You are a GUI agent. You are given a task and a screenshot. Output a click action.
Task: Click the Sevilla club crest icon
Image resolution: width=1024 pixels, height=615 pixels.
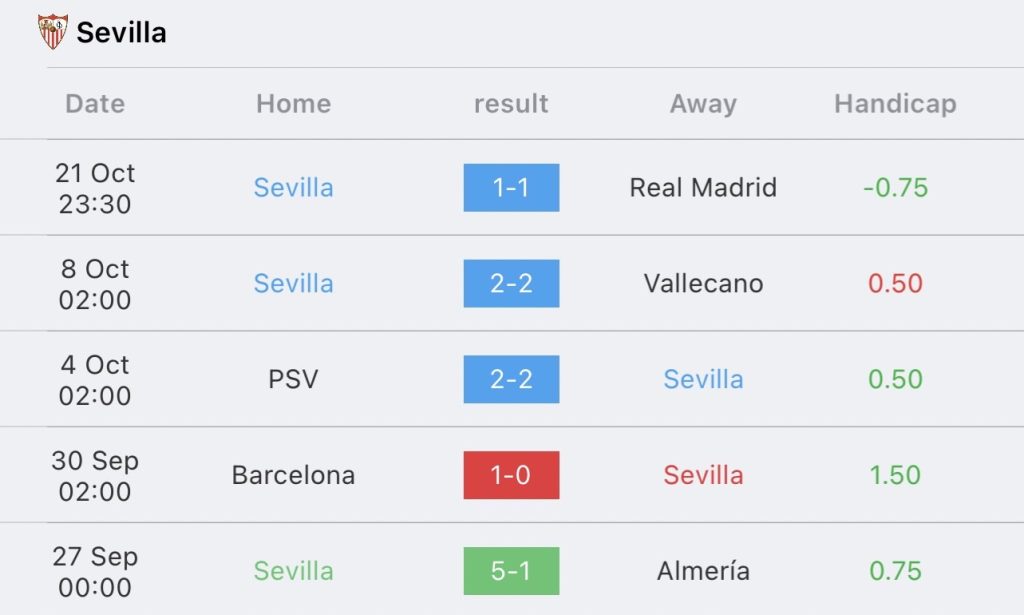[52, 31]
